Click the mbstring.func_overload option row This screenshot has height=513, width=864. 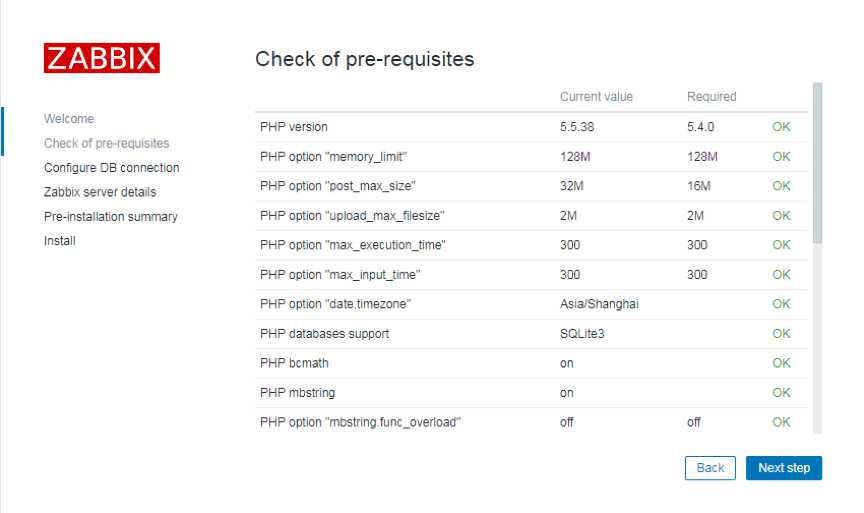pos(531,422)
